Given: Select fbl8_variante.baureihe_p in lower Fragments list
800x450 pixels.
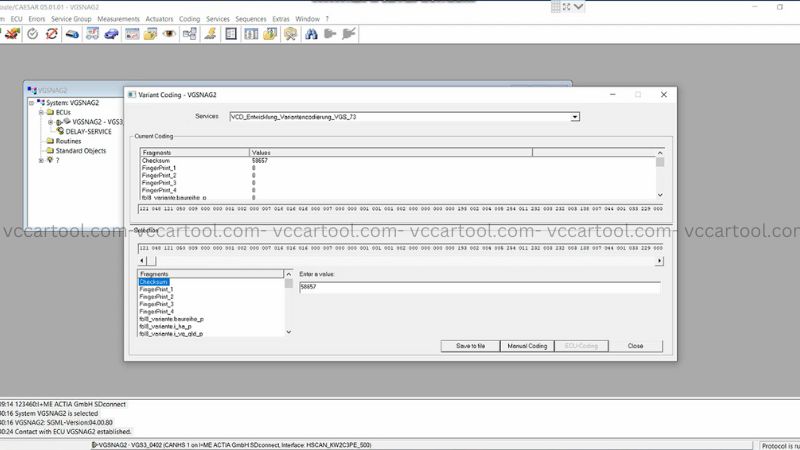Looking at the screenshot, I should point(171,319).
